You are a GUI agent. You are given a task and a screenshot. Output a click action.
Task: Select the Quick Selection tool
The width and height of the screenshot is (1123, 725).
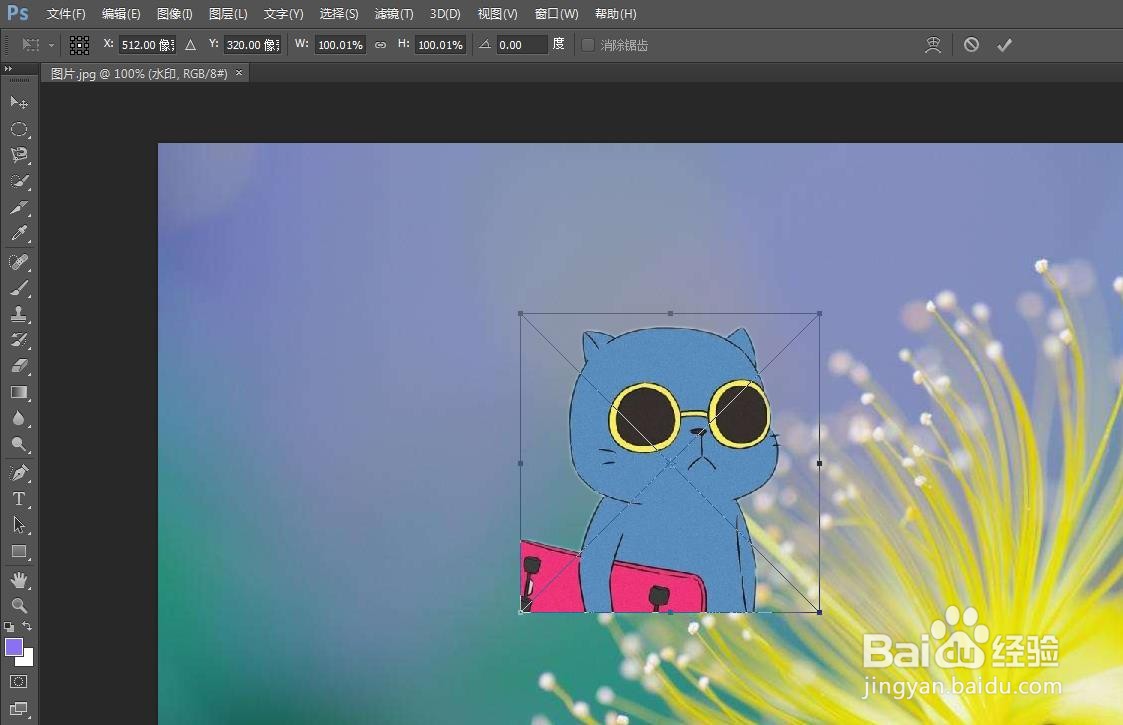click(x=19, y=181)
